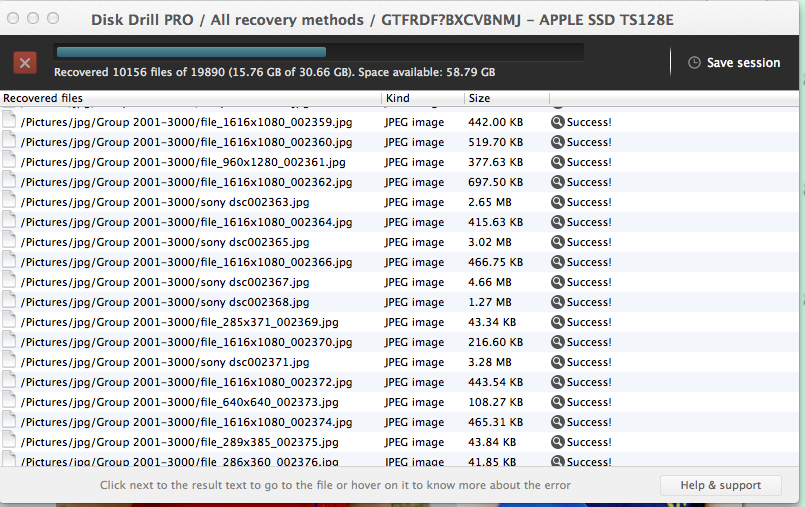The width and height of the screenshot is (805, 507).
Task: Click the recovered files status text in header
Action: point(275,72)
